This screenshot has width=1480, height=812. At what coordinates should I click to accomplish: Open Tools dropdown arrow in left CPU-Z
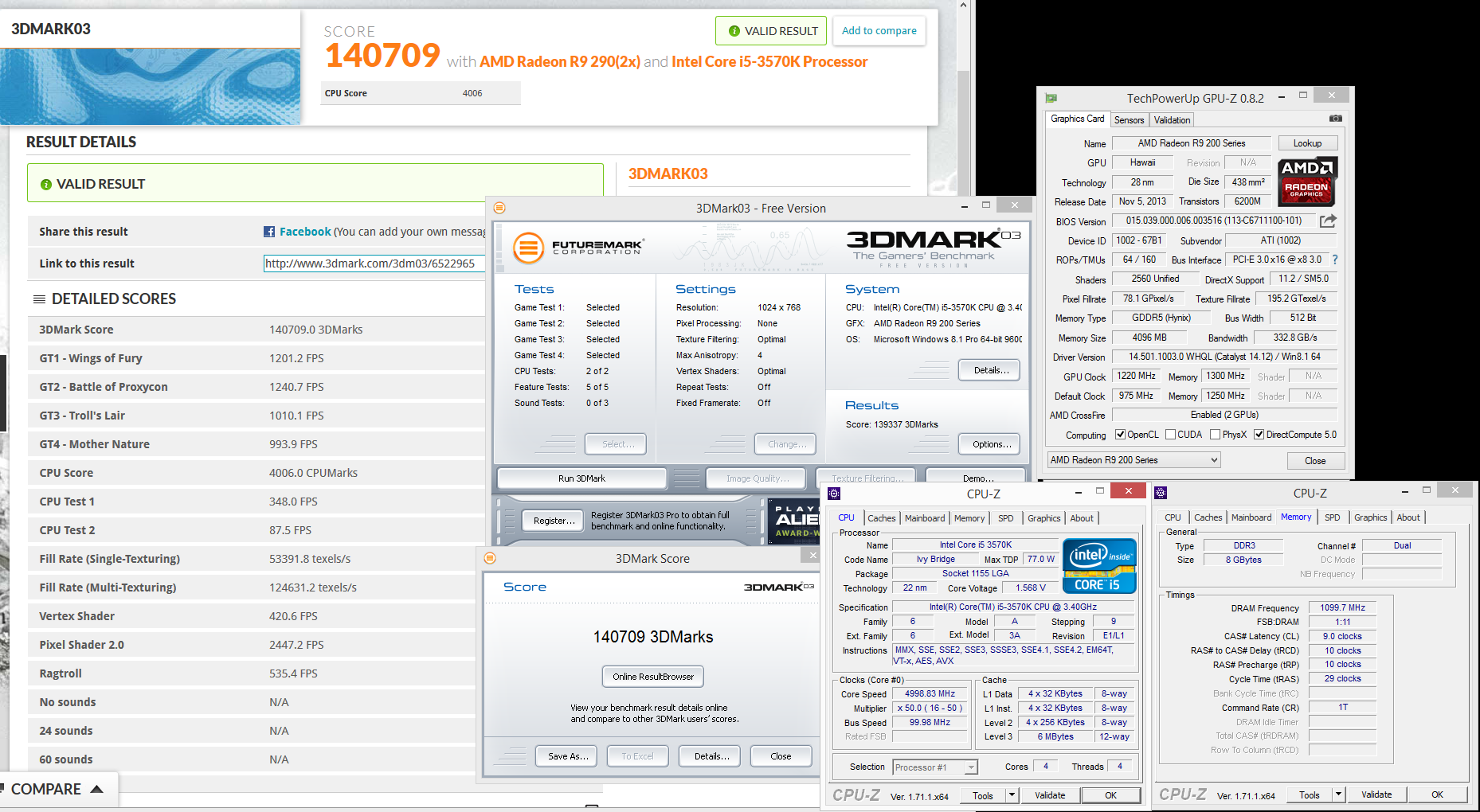[1012, 794]
